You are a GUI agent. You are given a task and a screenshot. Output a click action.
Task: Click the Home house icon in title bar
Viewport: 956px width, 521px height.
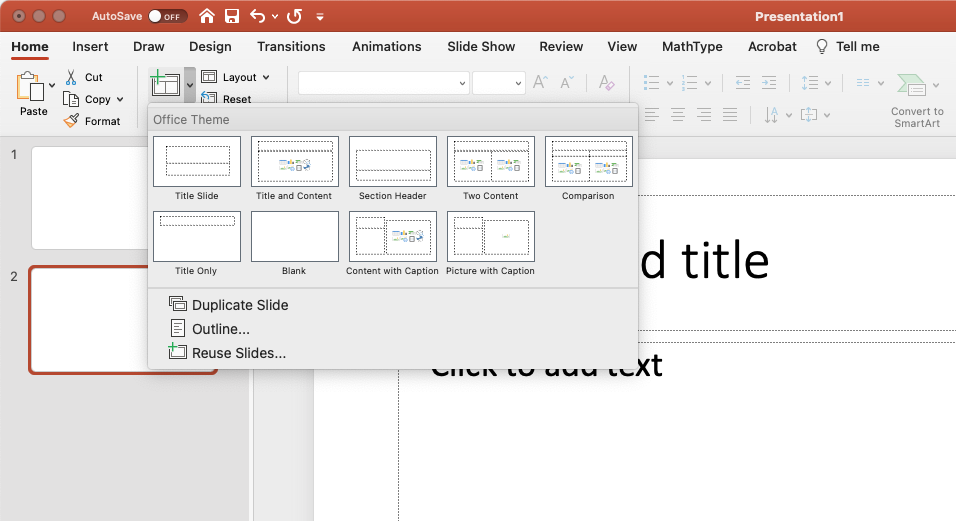tap(207, 16)
